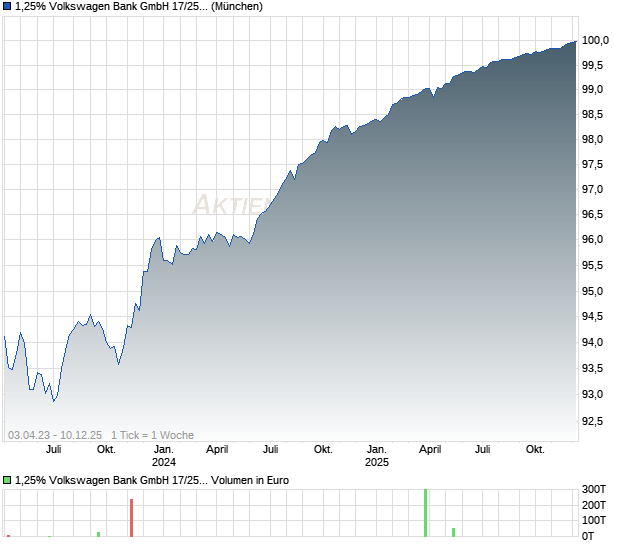Click the '100,0' price axis label

[x=595, y=40]
